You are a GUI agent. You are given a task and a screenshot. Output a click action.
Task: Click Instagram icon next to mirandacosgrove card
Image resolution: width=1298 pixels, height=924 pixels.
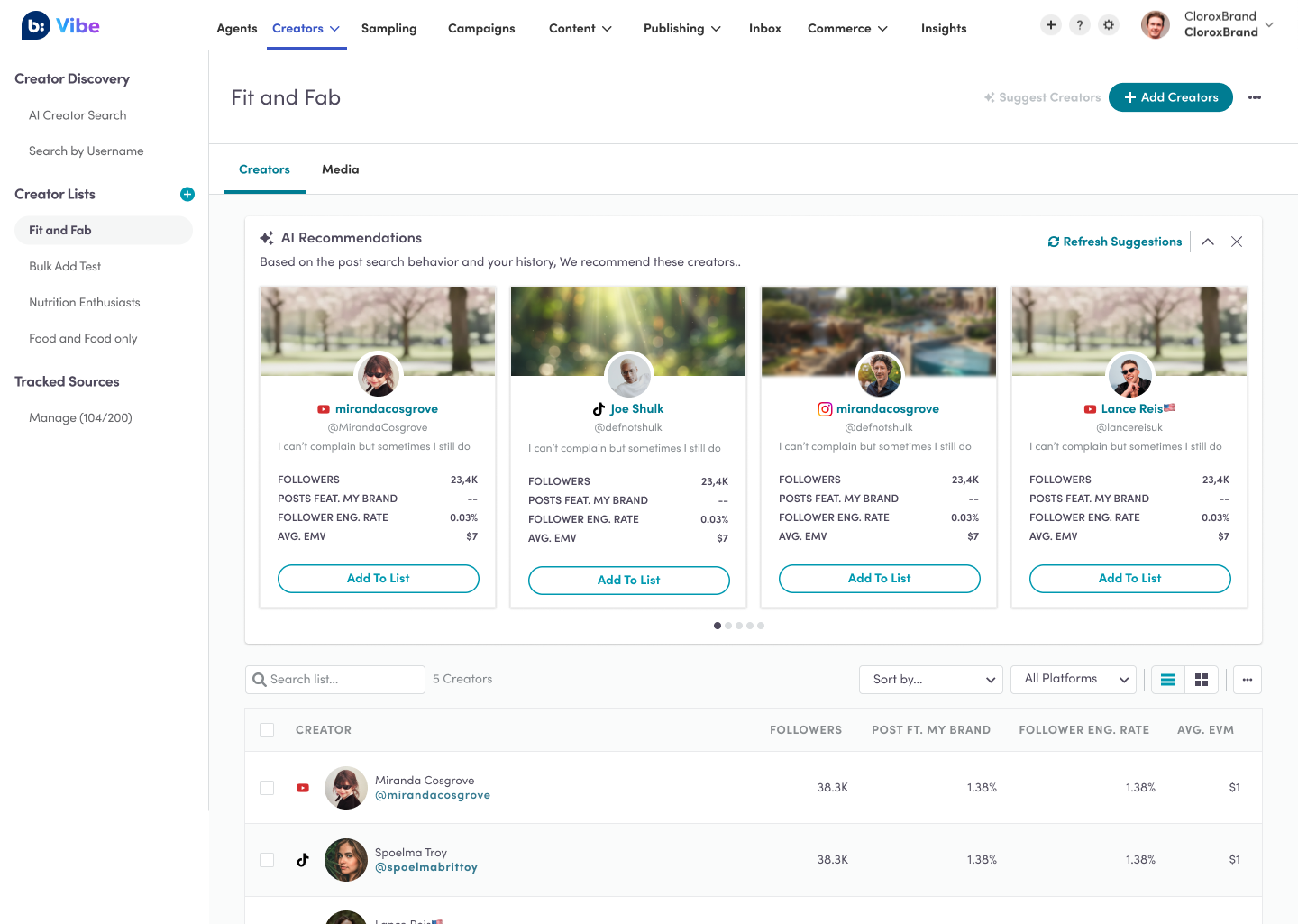(x=825, y=409)
